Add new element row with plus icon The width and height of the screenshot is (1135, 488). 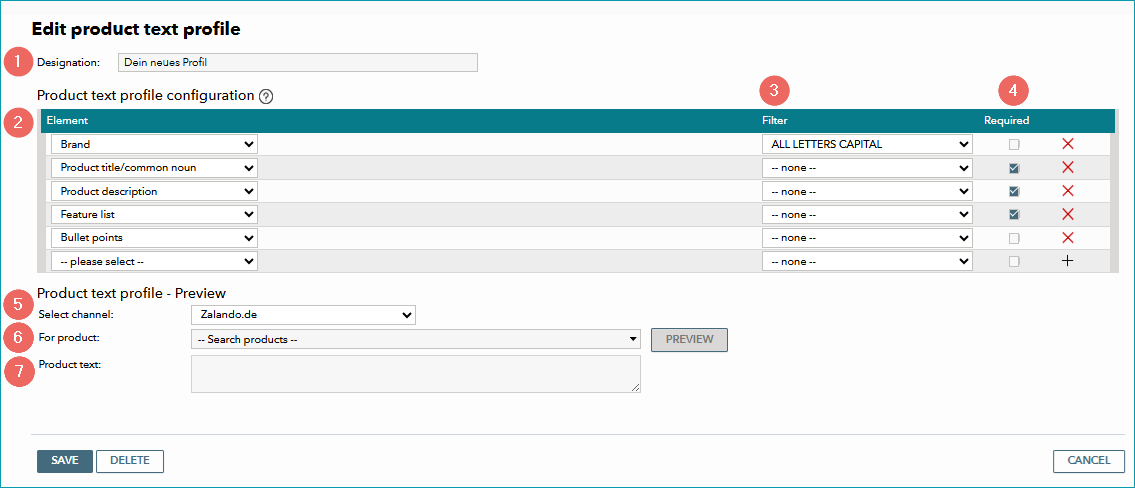point(1067,261)
